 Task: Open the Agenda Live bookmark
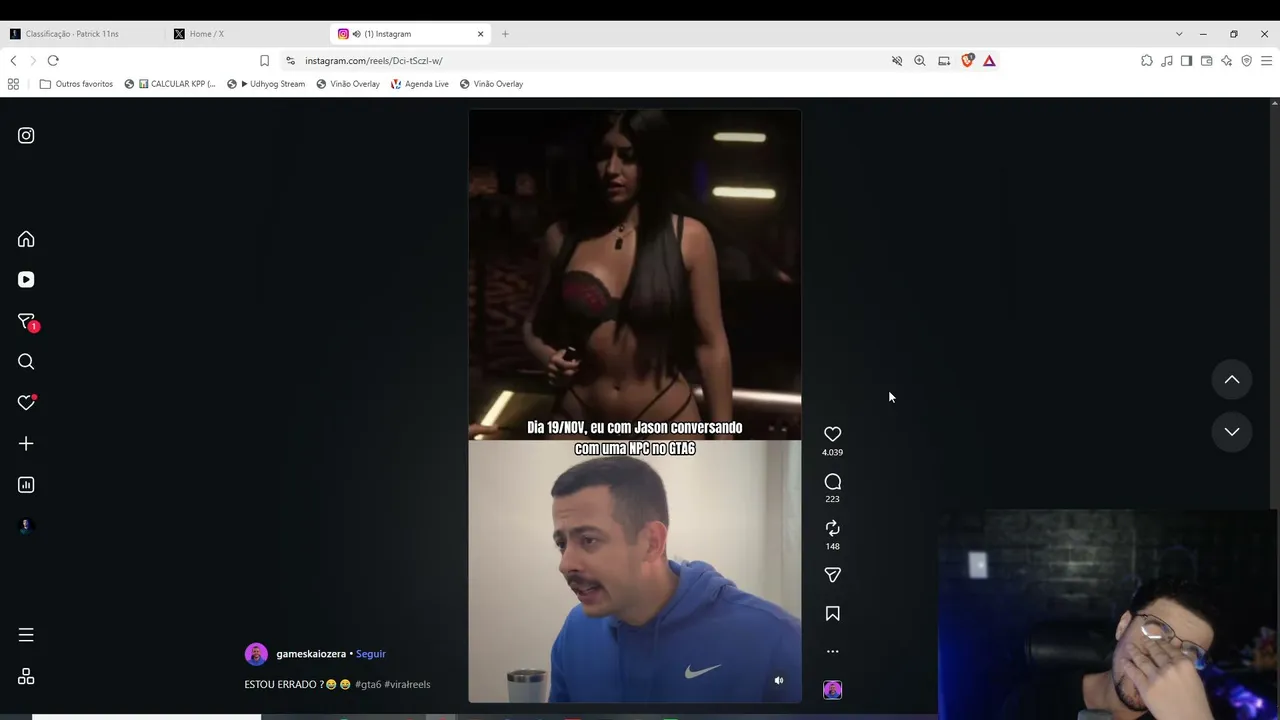tap(419, 84)
